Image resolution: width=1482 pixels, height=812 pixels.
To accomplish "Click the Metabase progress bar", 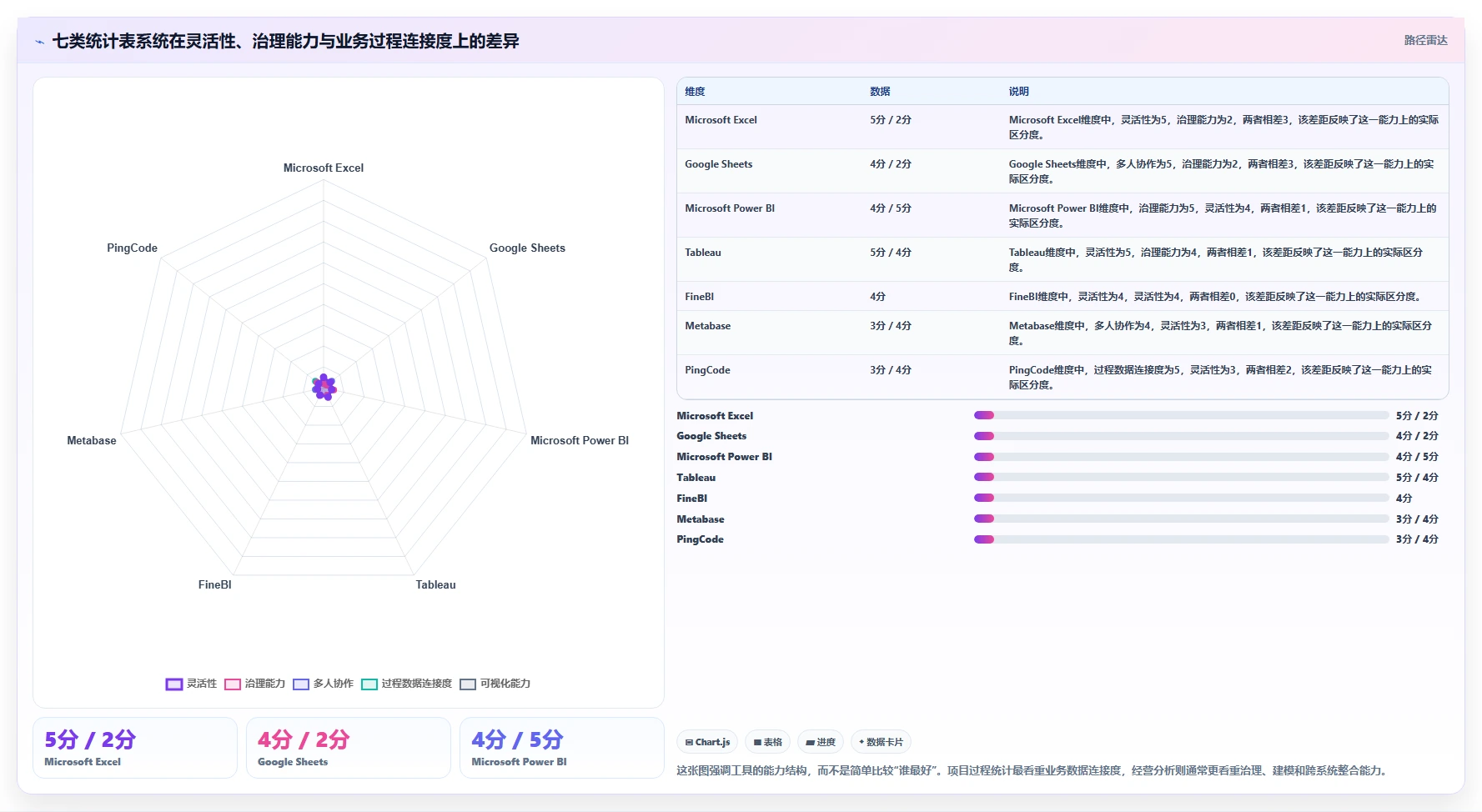I will pos(1182,519).
